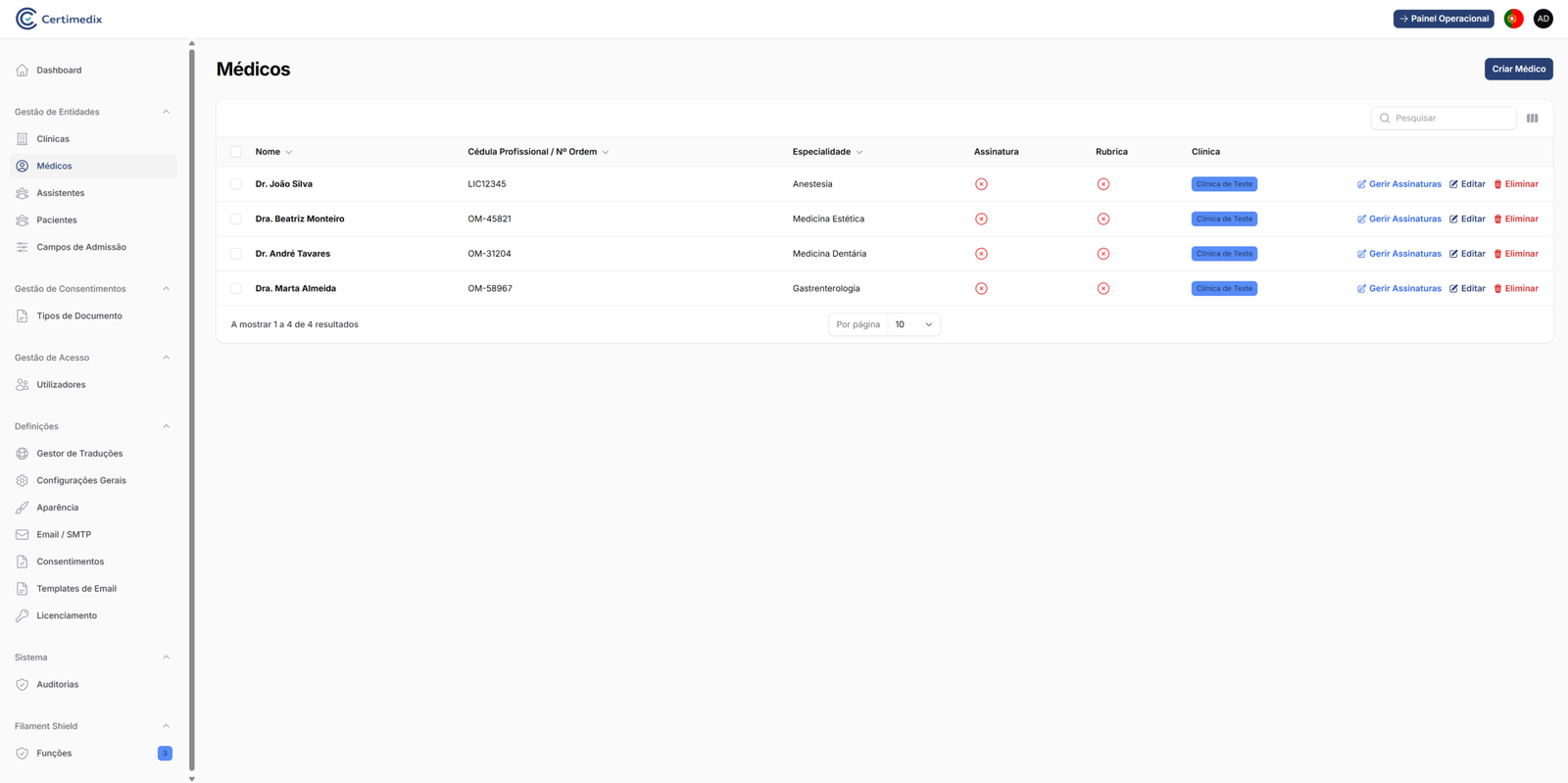
Task: Click Gerir Assinaturas for Dr. João Silva
Action: tap(1398, 184)
